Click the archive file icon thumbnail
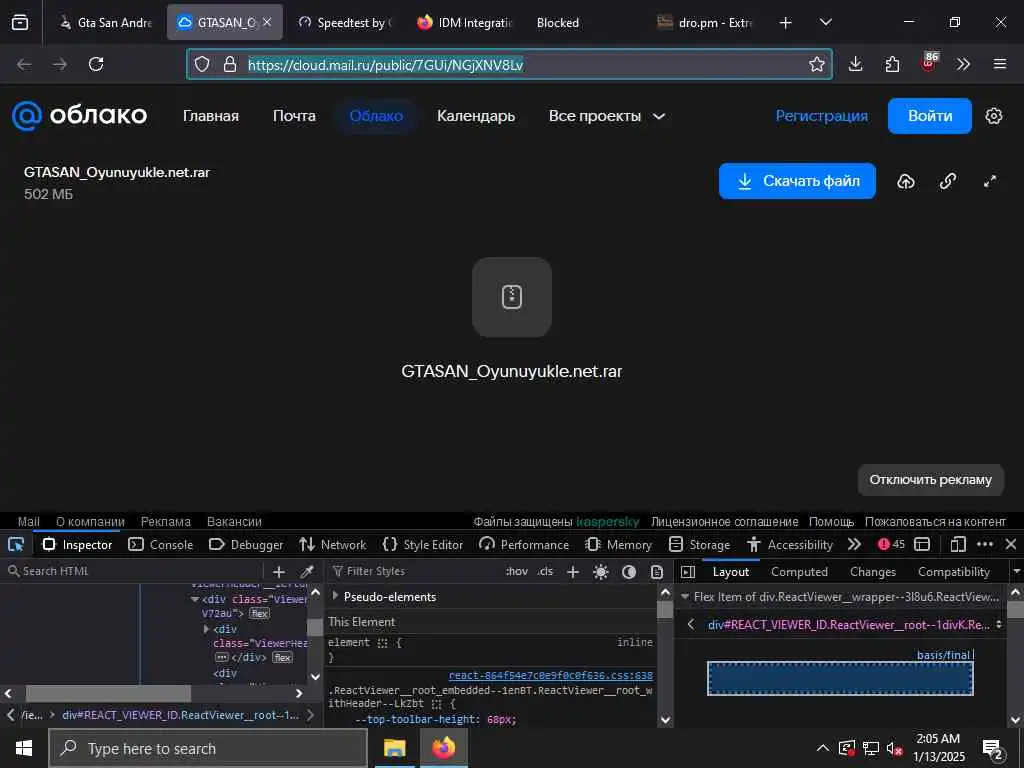 pyautogui.click(x=512, y=297)
